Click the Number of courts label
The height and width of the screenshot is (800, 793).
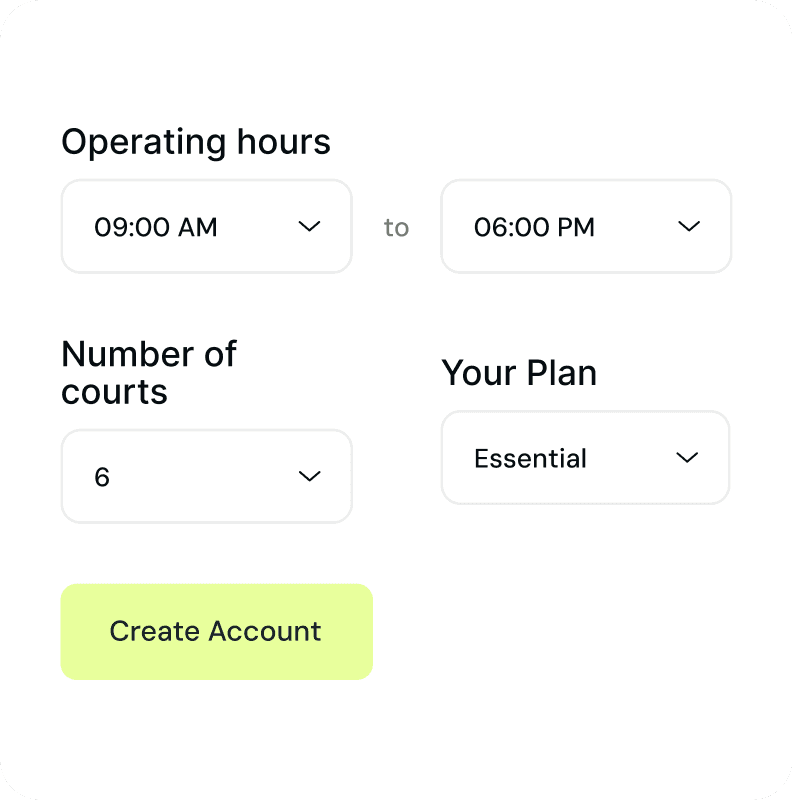(x=149, y=372)
